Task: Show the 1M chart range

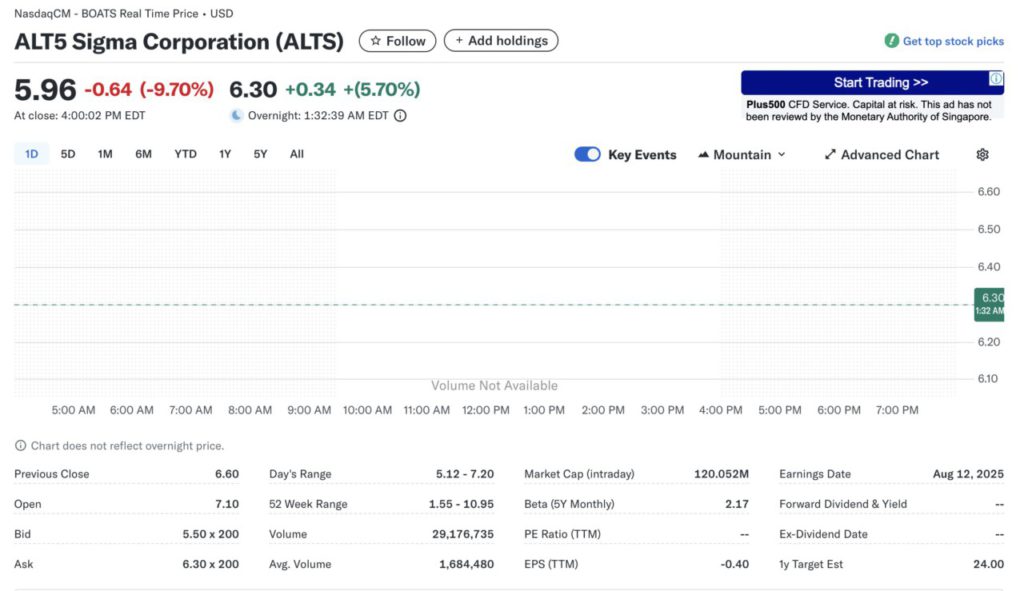Action: tap(105, 154)
